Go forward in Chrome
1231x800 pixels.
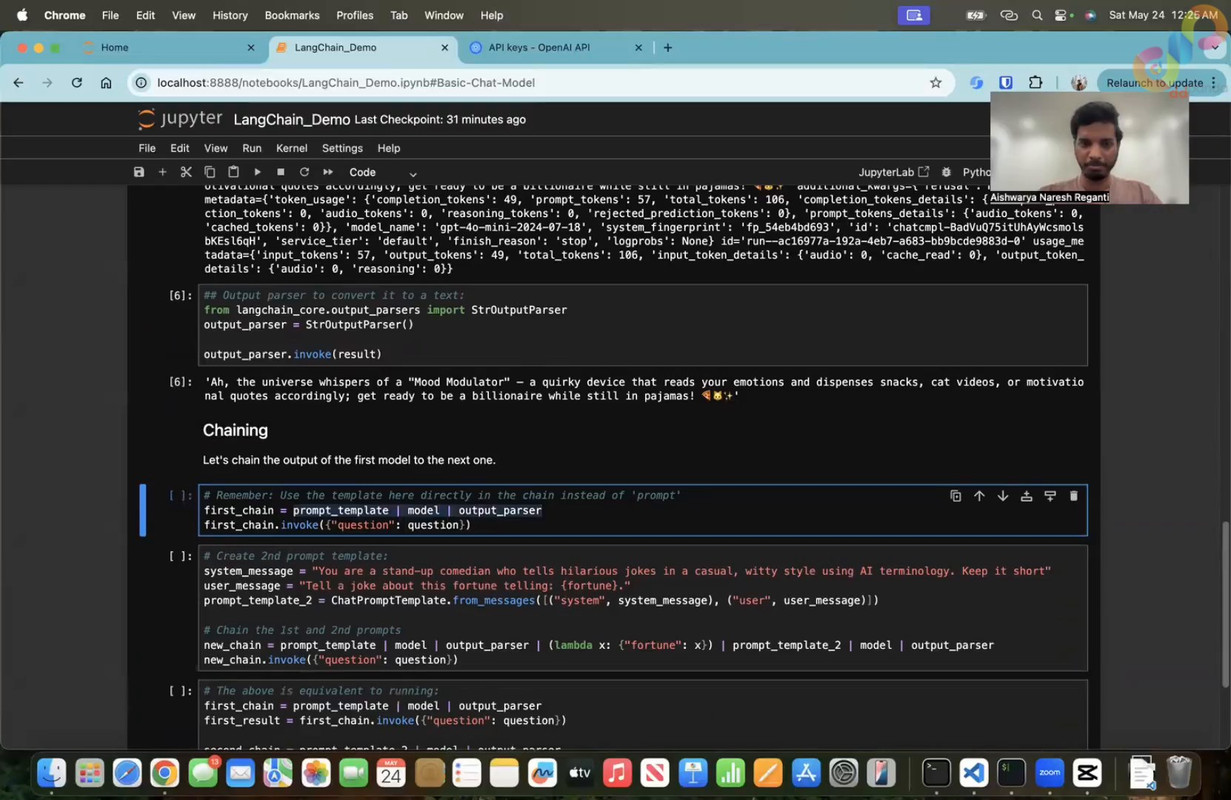tap(47, 83)
